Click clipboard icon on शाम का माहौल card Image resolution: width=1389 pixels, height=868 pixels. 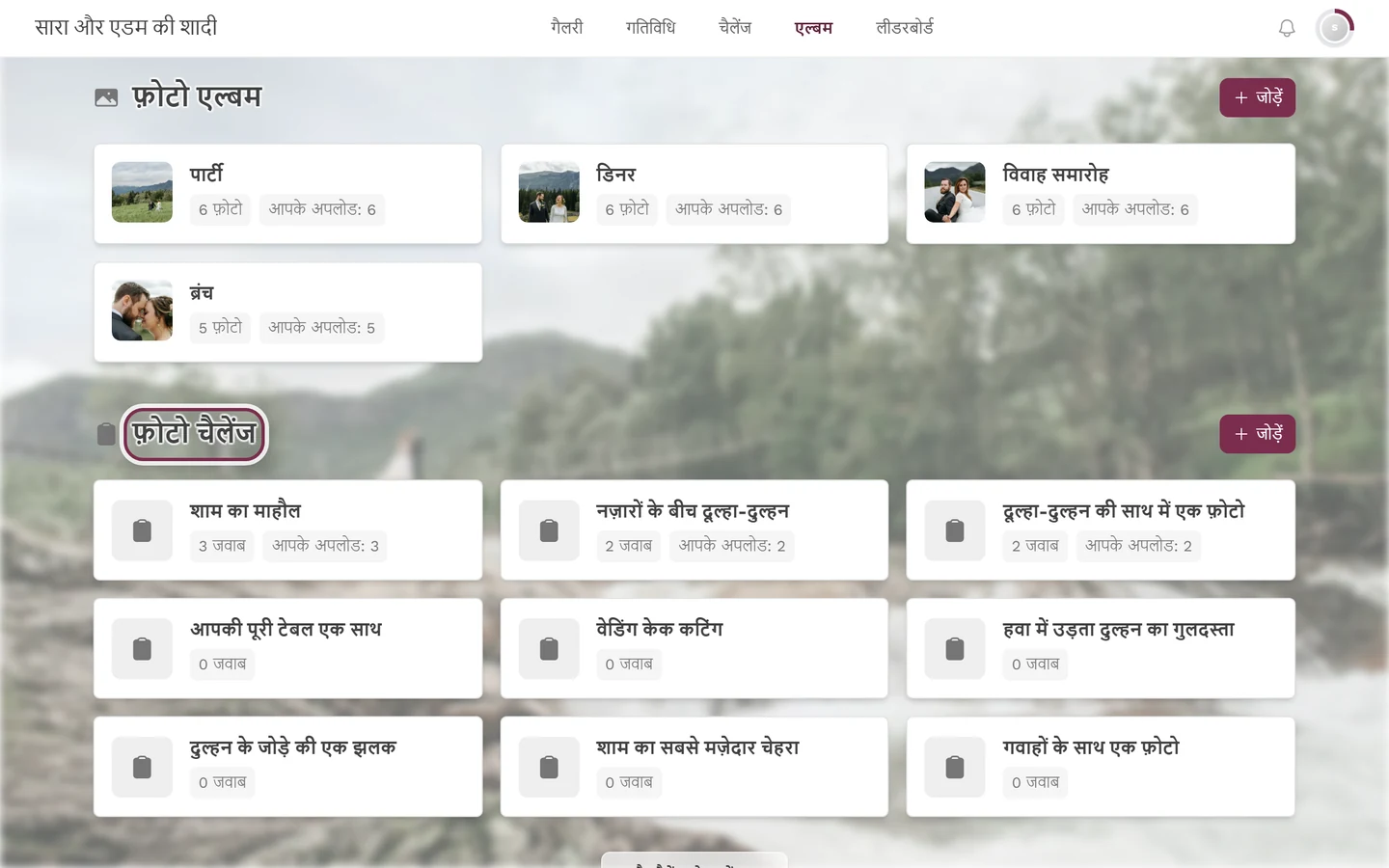tap(142, 530)
